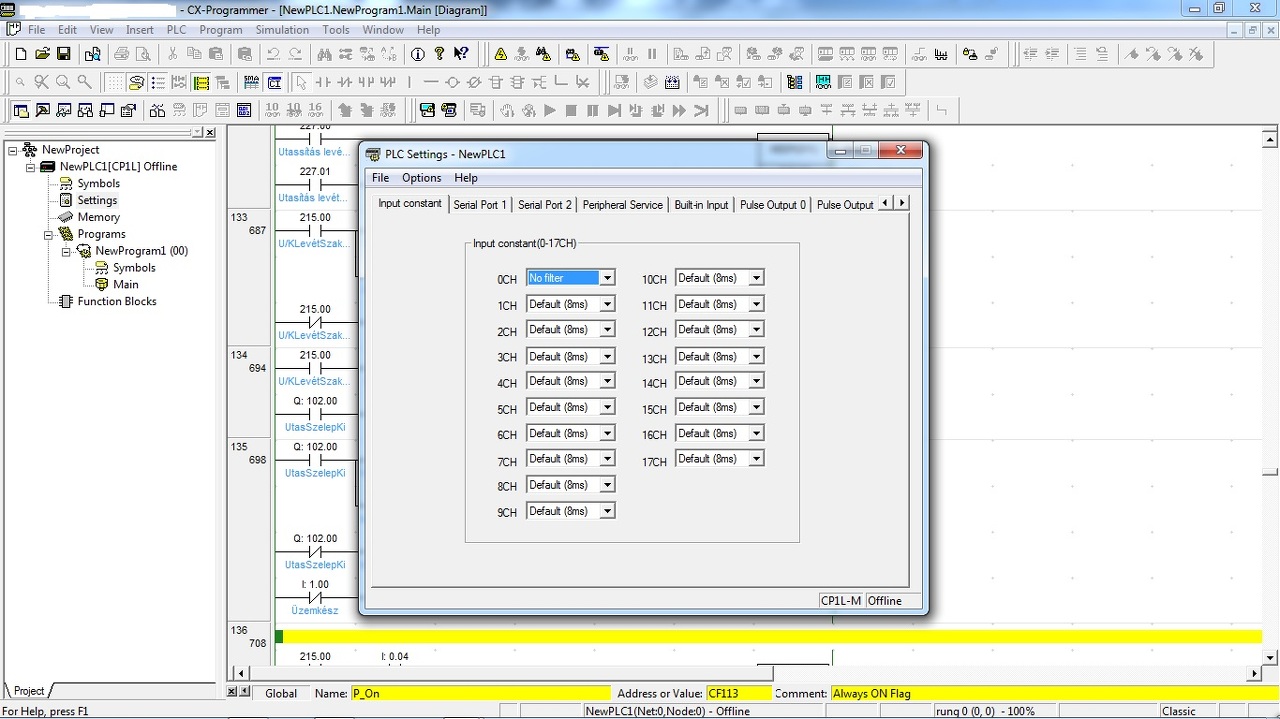
Task: Select Main section in project tree
Action: tap(125, 284)
